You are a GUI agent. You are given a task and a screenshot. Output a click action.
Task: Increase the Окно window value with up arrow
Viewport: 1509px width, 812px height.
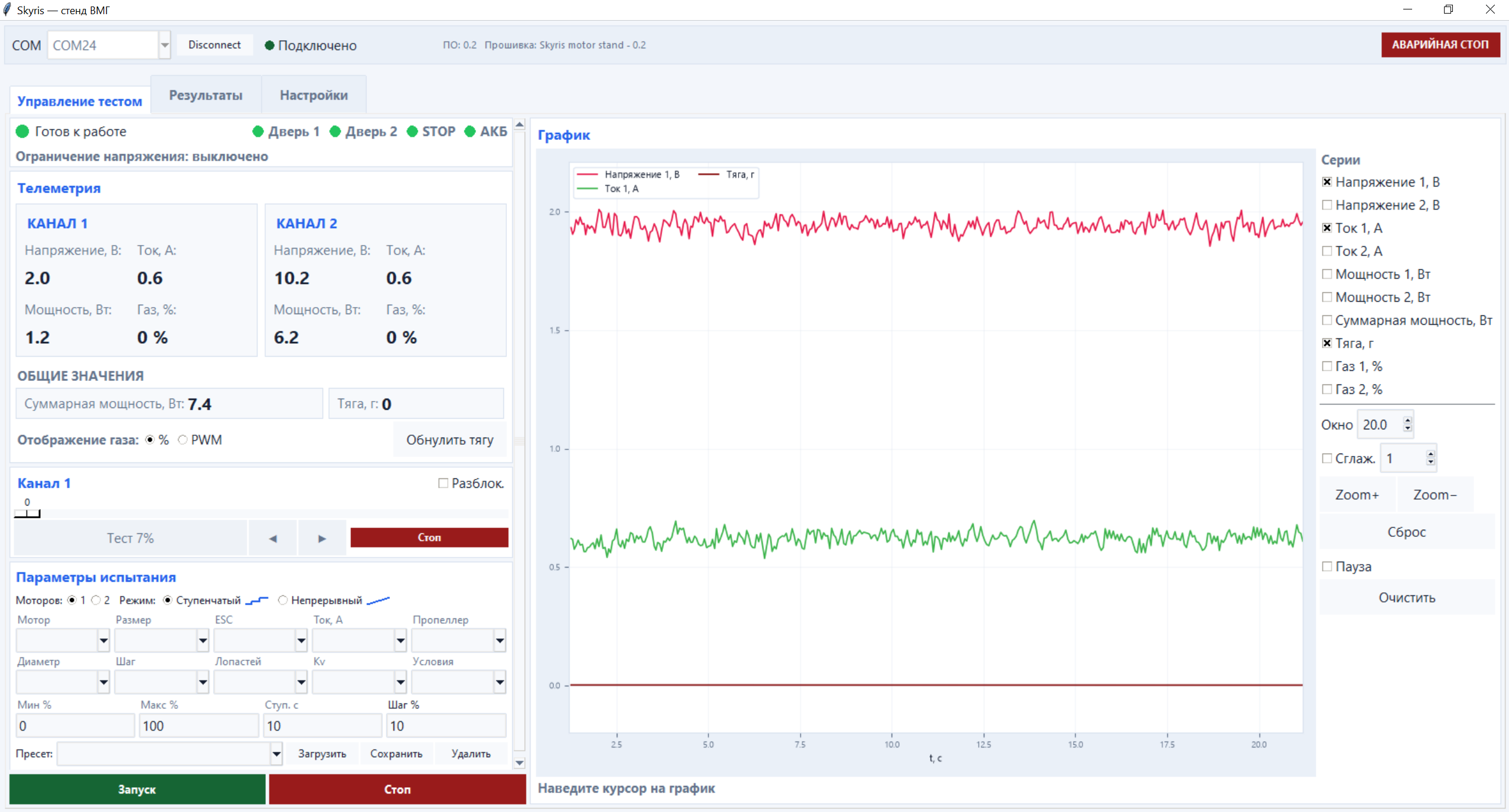[x=1408, y=420]
